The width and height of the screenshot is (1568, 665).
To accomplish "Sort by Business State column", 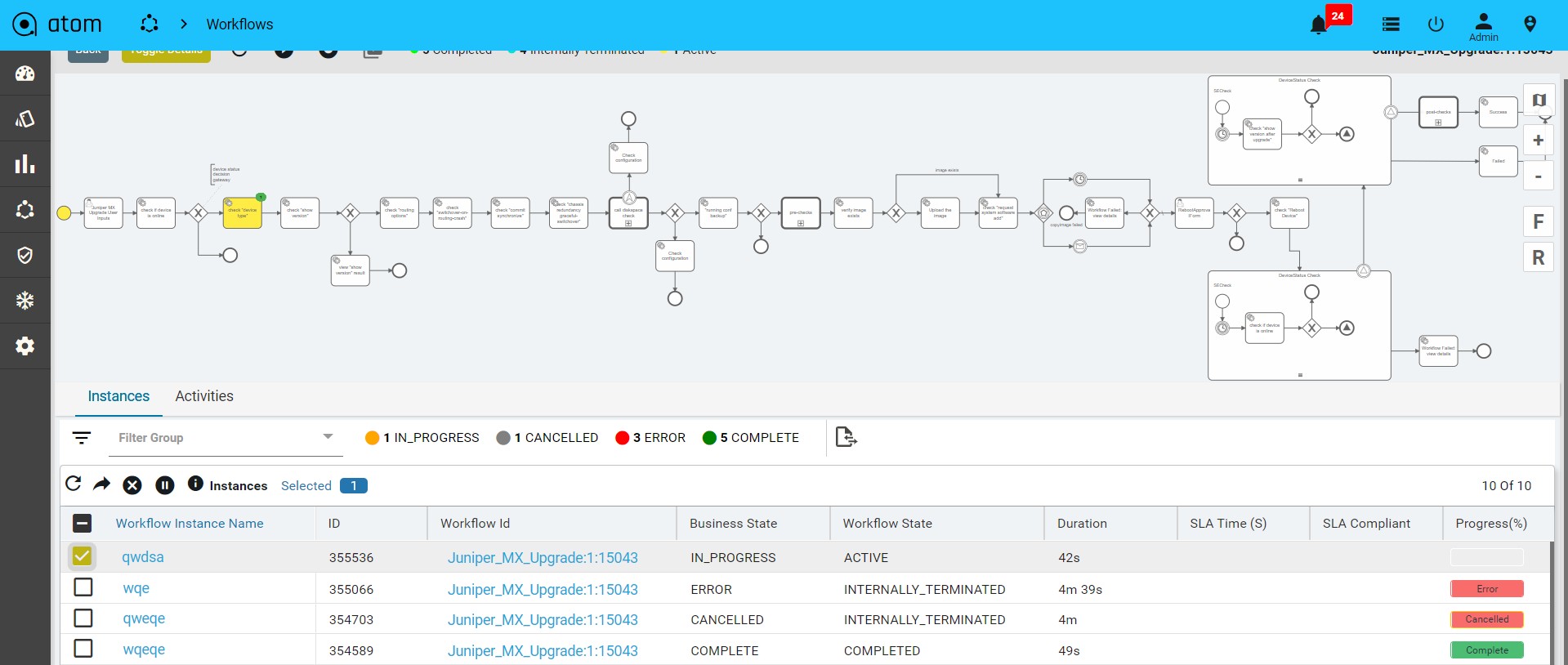I will click(x=733, y=524).
